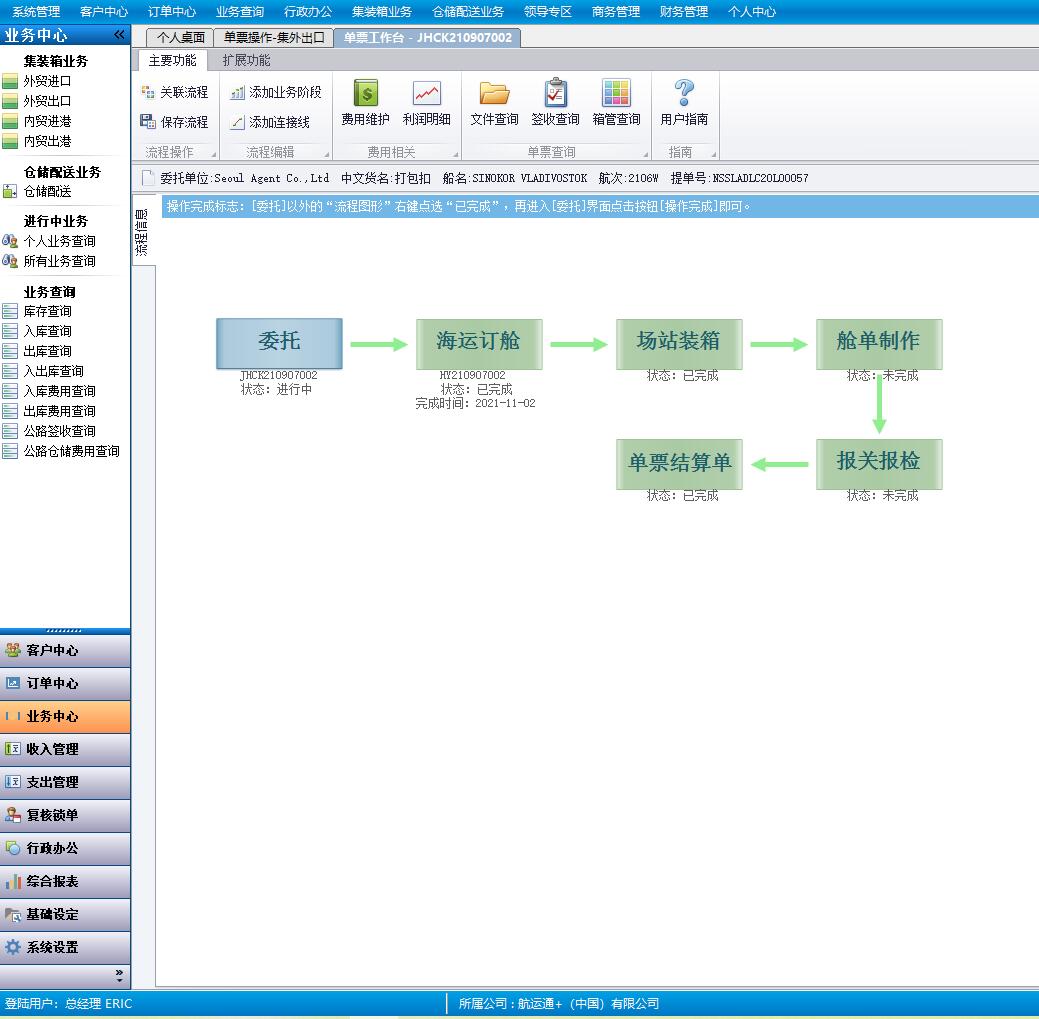Viewport: 1039px width, 1019px height.
Task: Open 系统设置 in the sidebar
Action: tap(65, 947)
